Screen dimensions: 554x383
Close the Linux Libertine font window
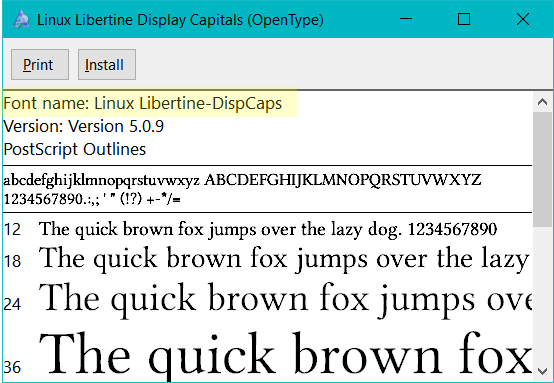click(x=523, y=19)
